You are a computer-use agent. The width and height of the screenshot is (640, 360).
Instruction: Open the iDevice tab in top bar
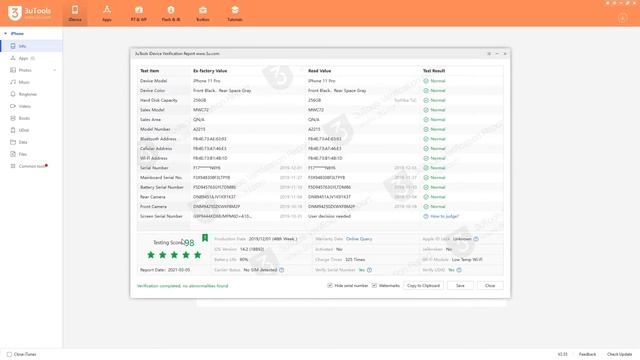[75, 13]
